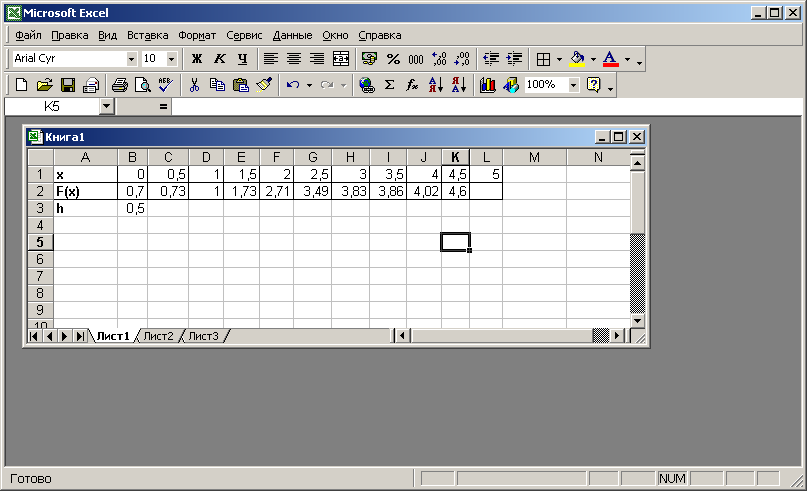This screenshot has height=491, width=807.
Task: Increase cell indent
Action: pos(514,59)
